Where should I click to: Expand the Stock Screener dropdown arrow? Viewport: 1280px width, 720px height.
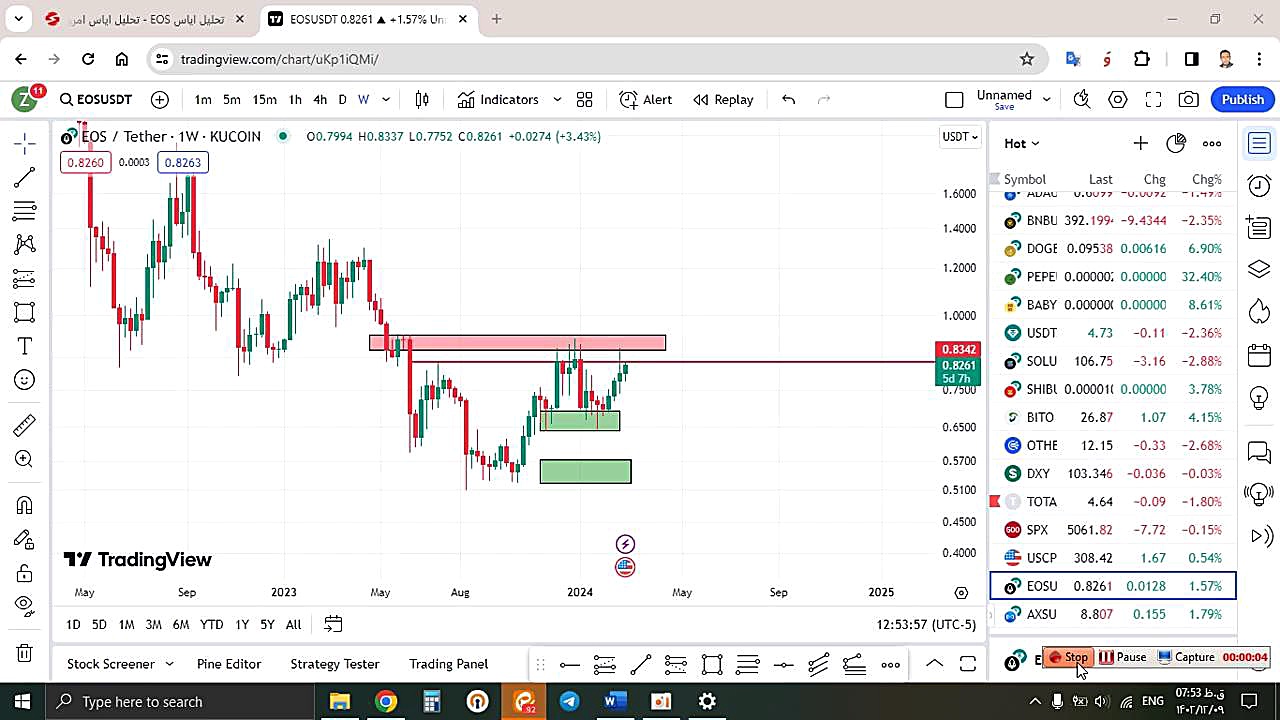(169, 663)
